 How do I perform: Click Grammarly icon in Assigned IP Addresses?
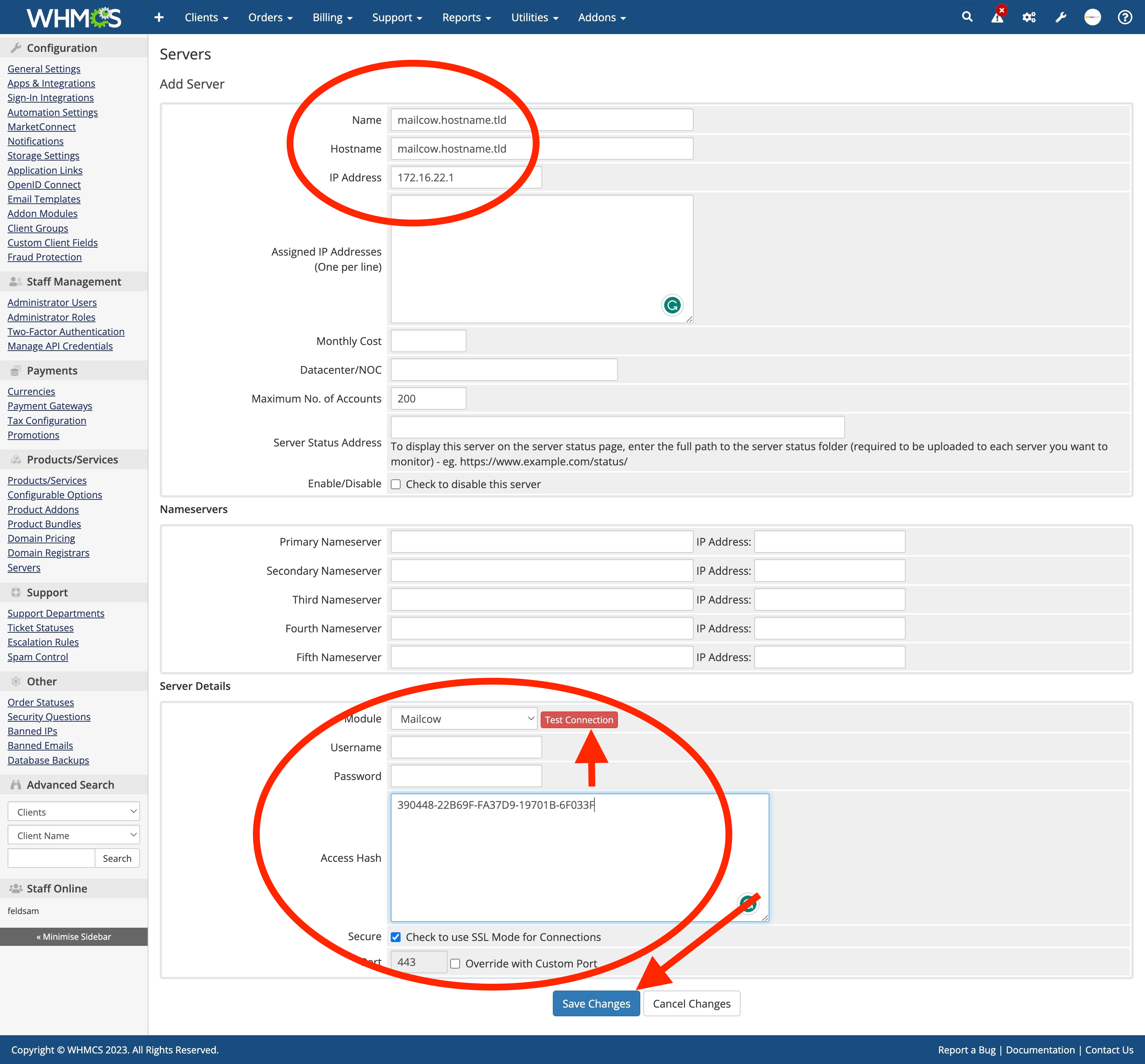[672, 305]
